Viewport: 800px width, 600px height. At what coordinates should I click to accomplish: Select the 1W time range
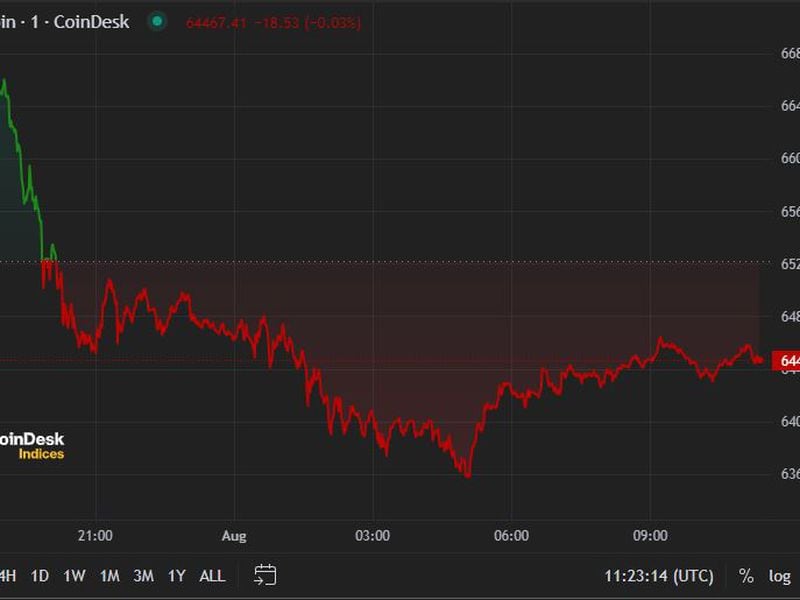point(74,576)
